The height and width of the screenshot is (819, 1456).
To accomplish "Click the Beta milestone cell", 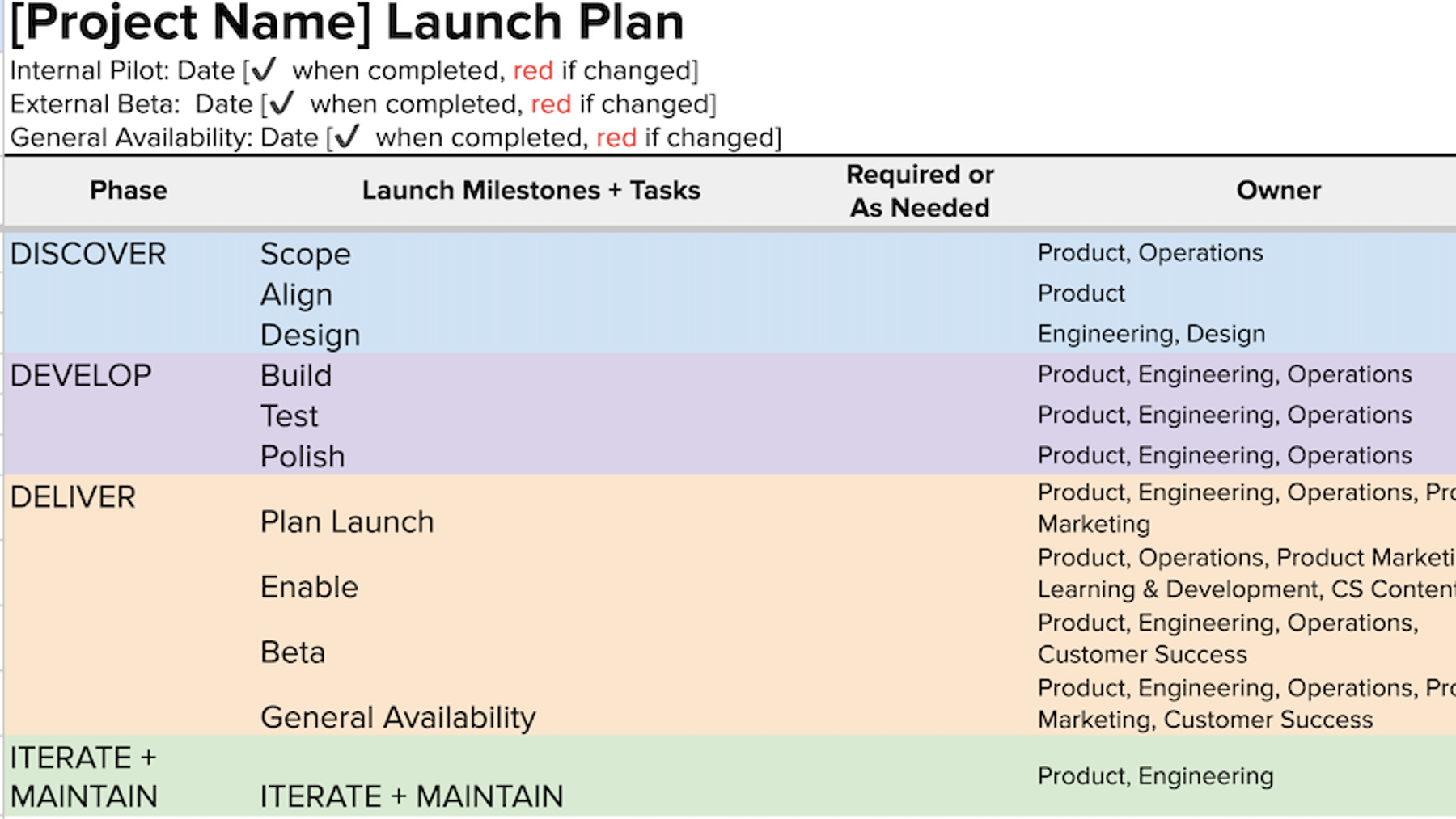I will pyautogui.click(x=293, y=652).
